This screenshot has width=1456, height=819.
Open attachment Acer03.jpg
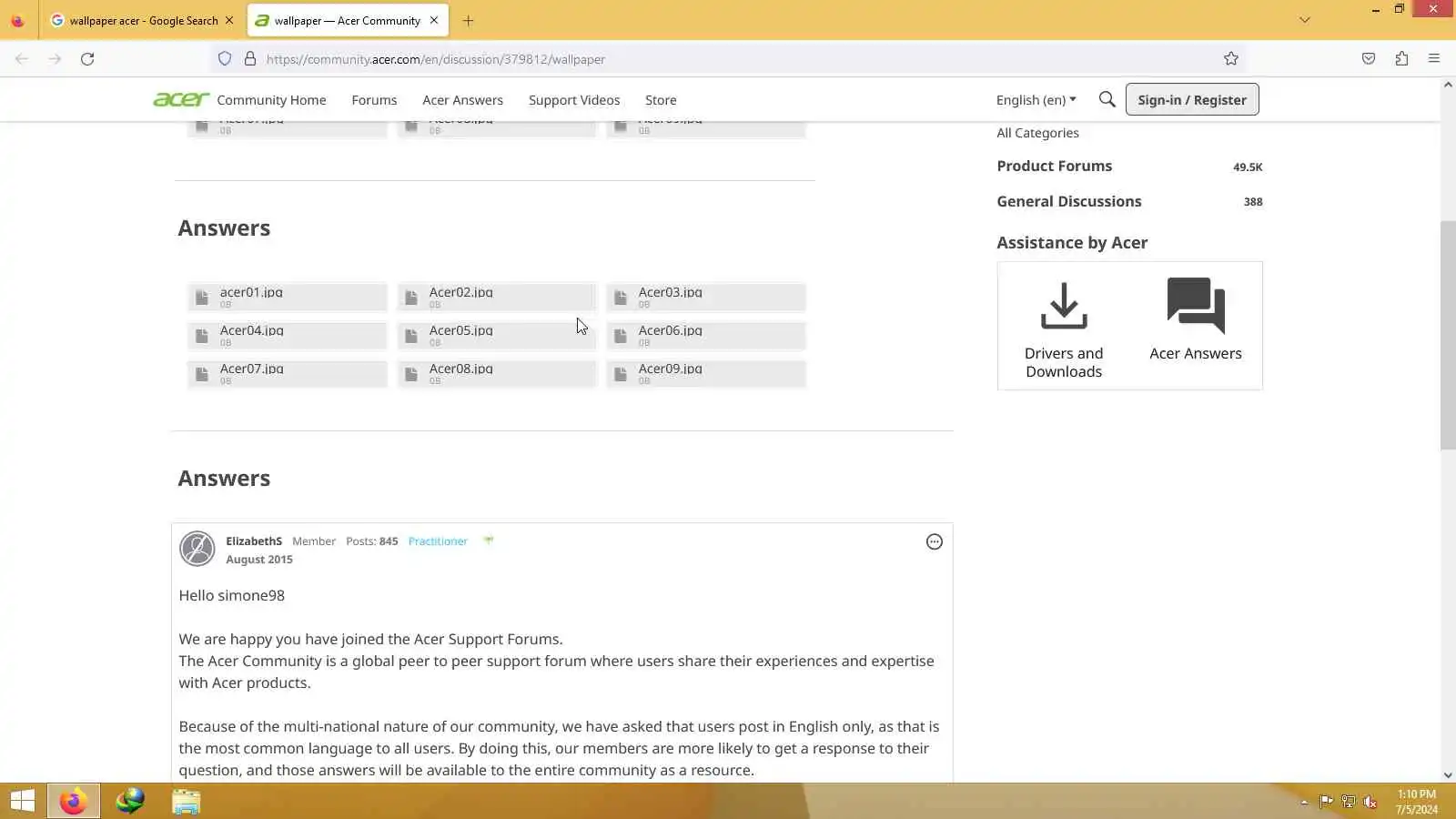(706, 298)
